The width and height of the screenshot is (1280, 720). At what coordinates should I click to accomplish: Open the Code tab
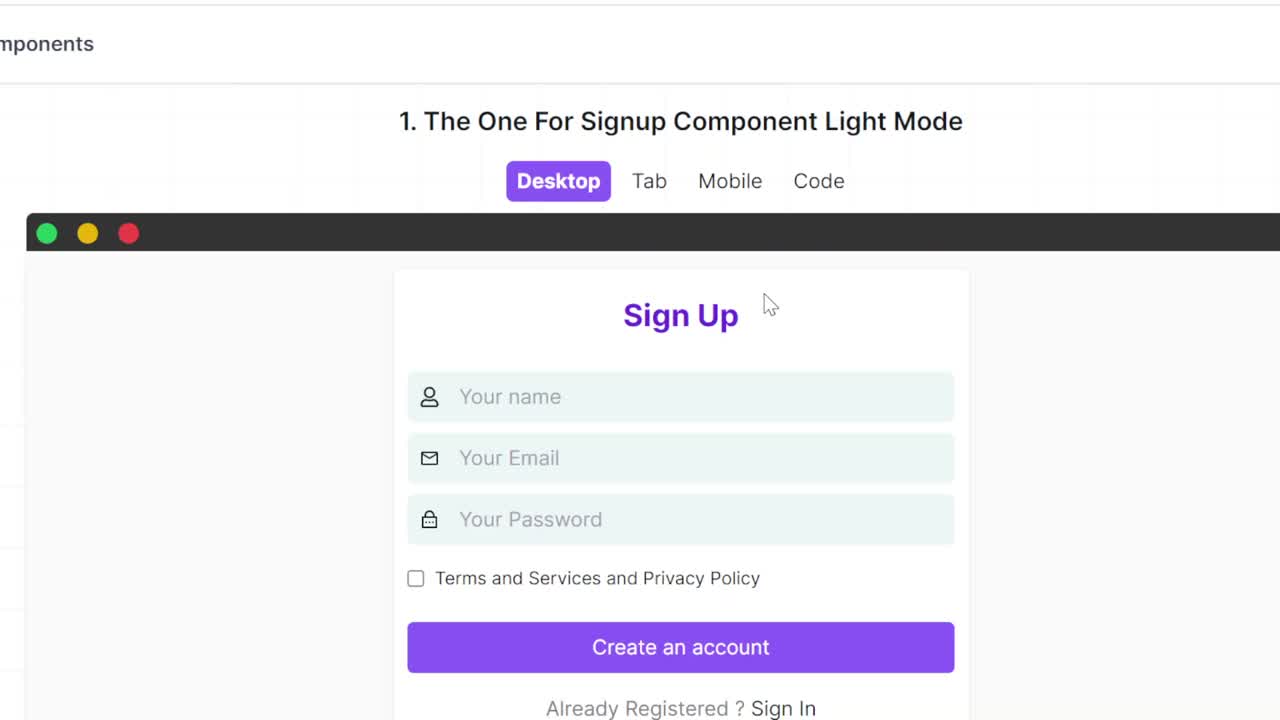819,181
